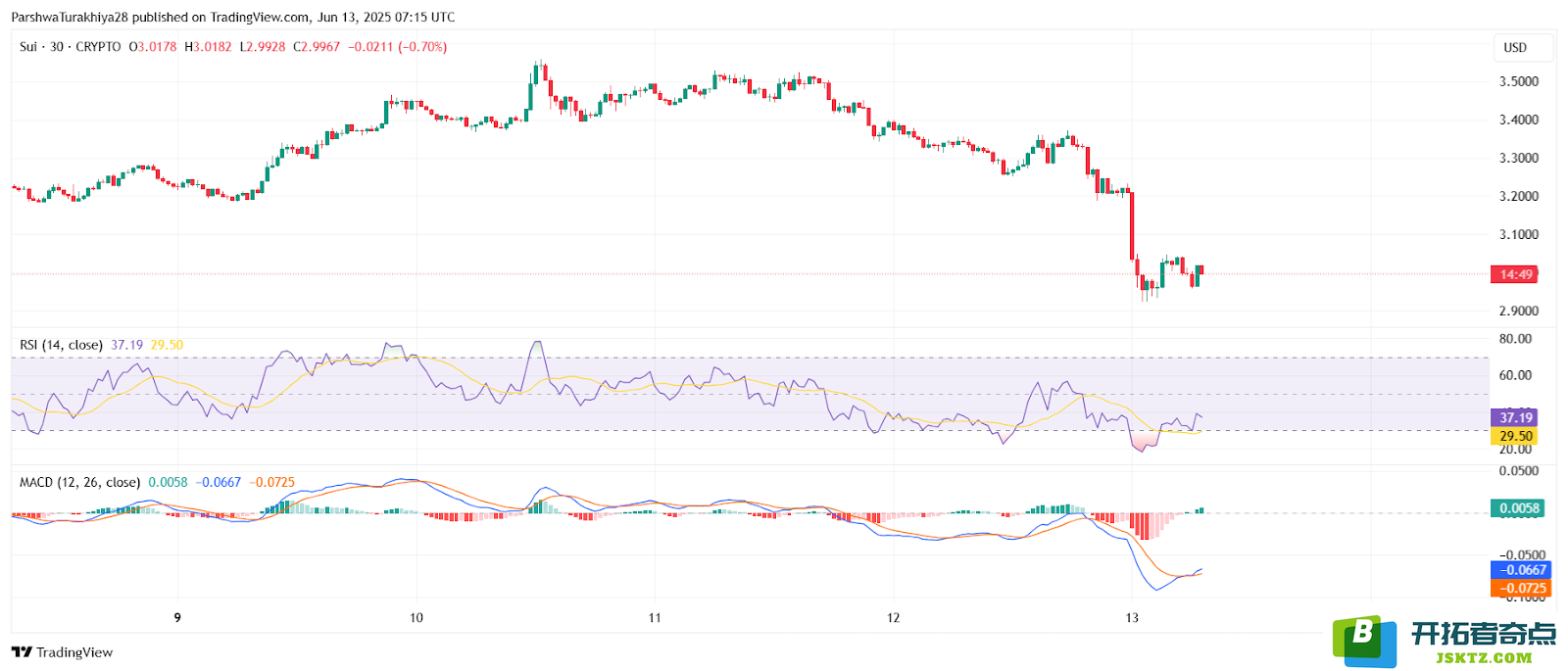Click date marker 13 on time axis
Image resolution: width=1568 pixels, height=671 pixels.
1132,618
